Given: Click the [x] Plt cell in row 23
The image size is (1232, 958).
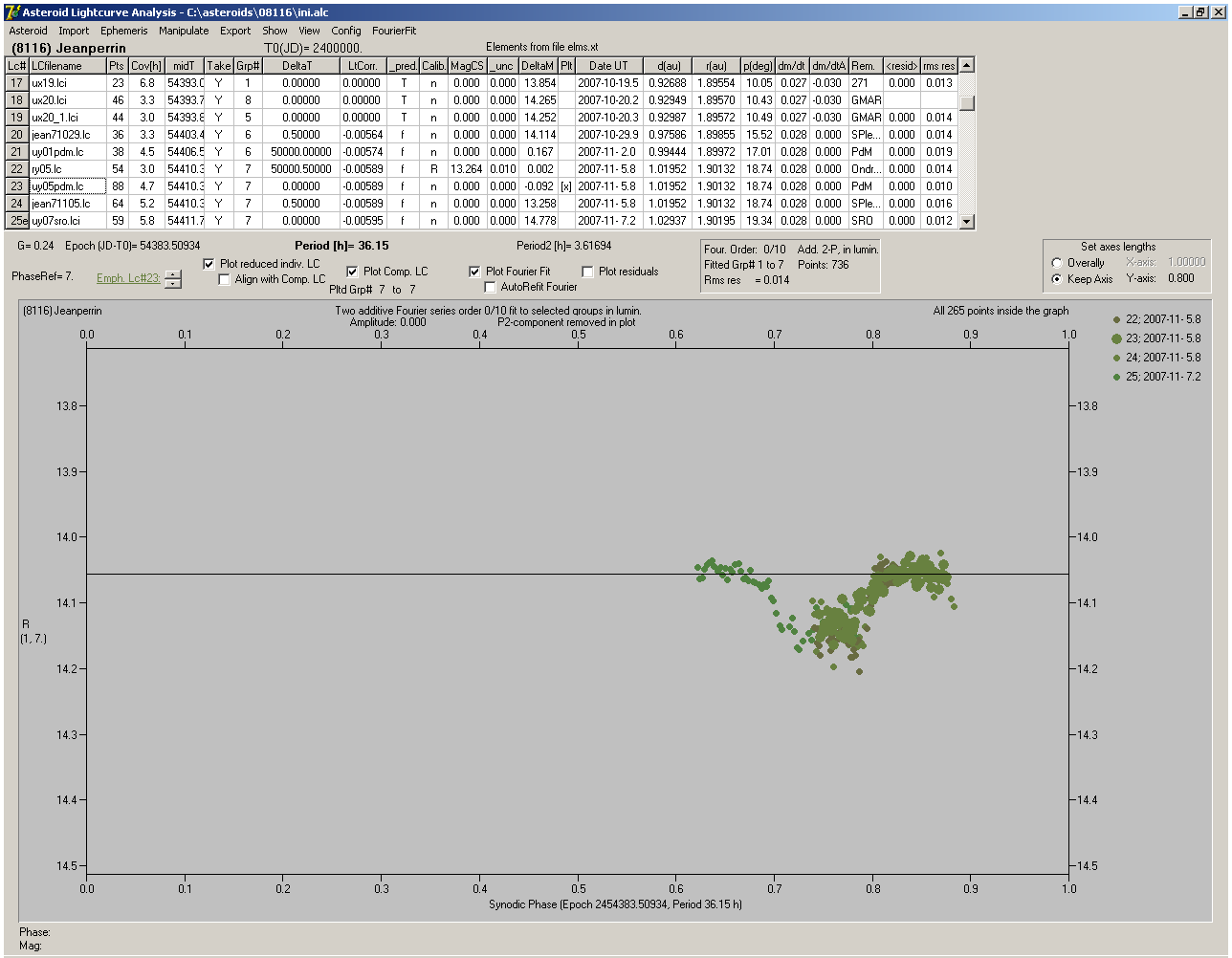Looking at the screenshot, I should coord(566,186).
